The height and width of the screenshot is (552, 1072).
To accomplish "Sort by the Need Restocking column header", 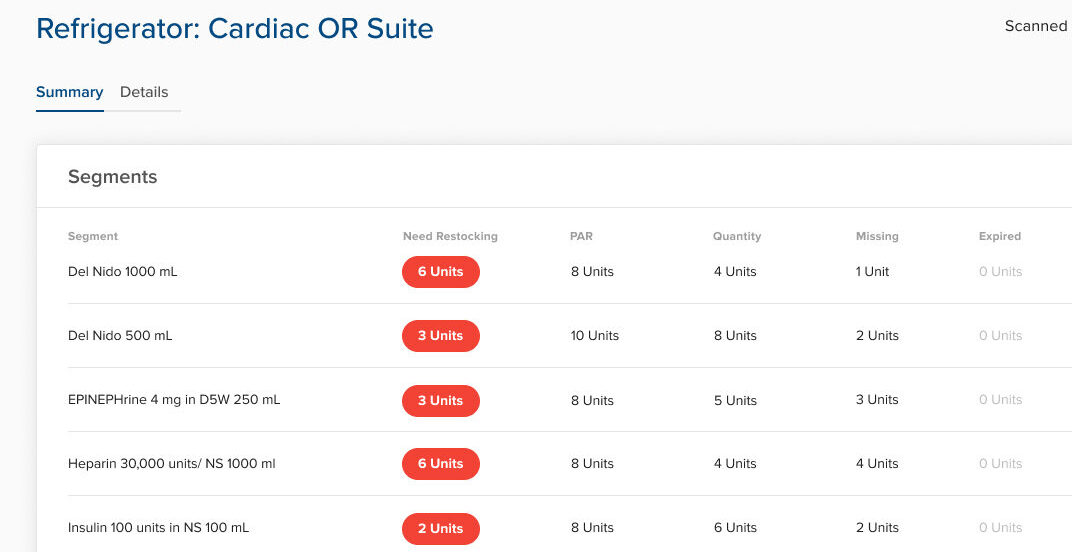I will coord(450,237).
